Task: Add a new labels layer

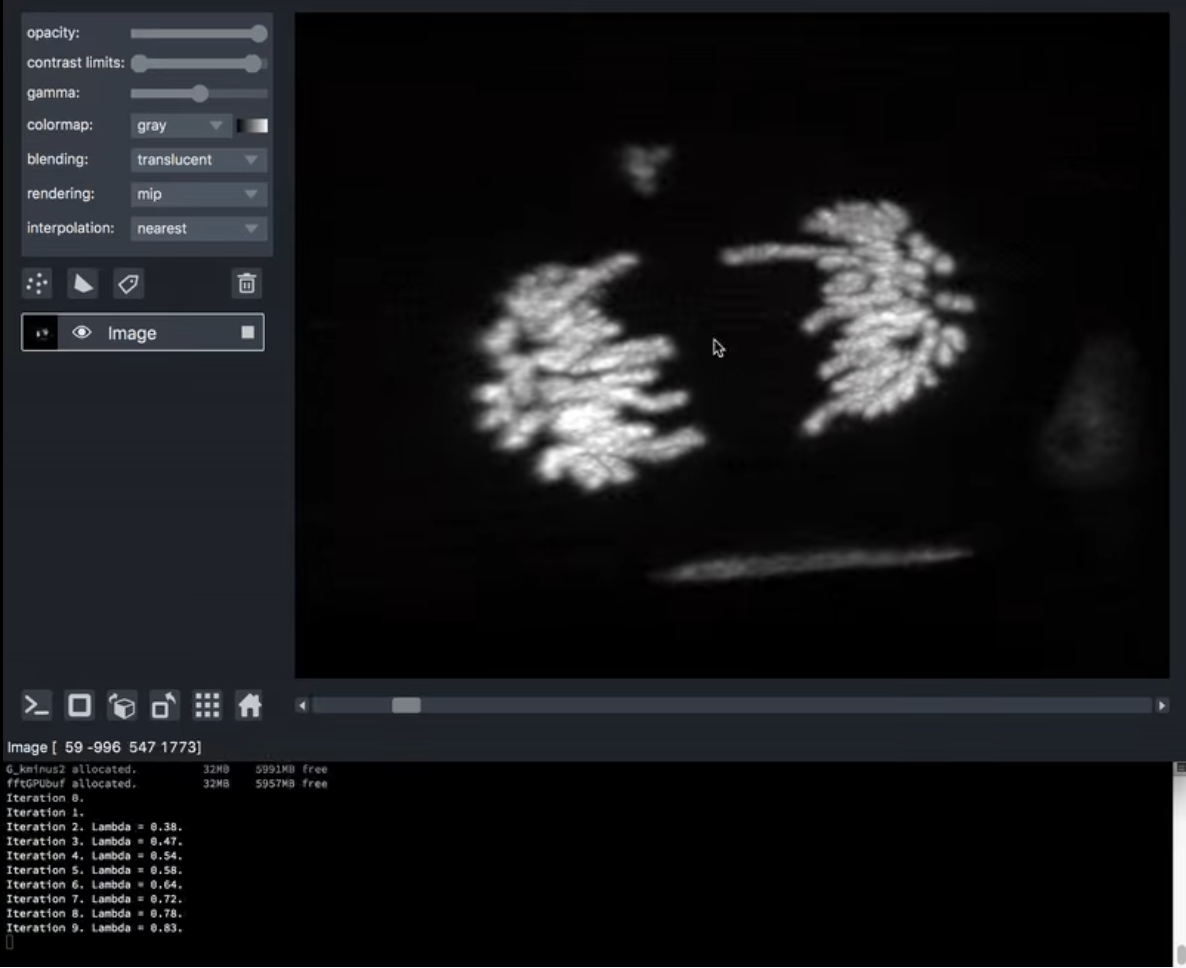Action: click(128, 285)
